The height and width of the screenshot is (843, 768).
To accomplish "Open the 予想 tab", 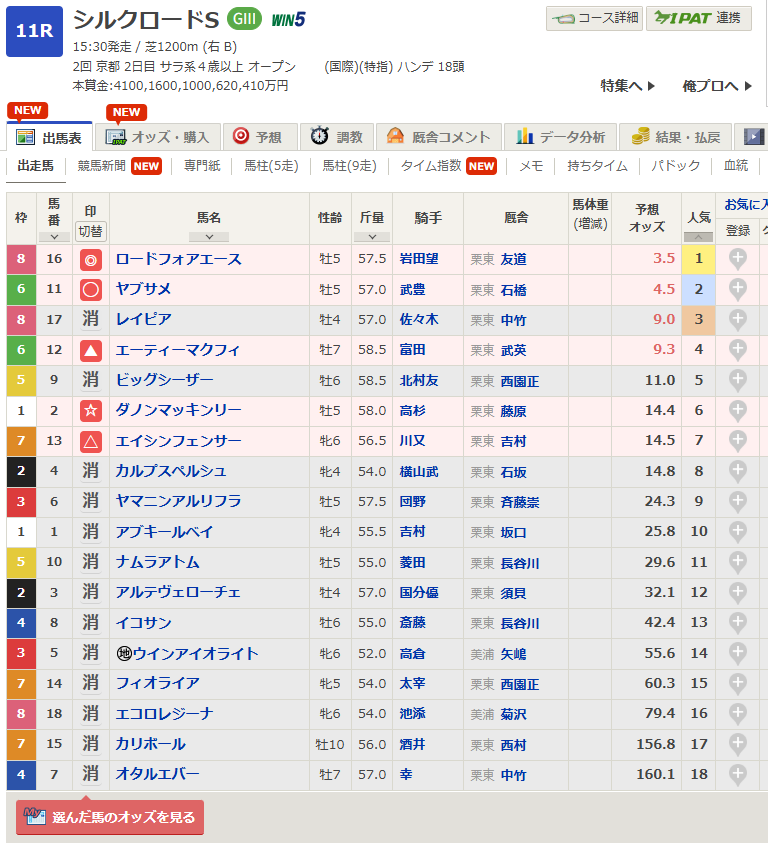I will point(260,137).
